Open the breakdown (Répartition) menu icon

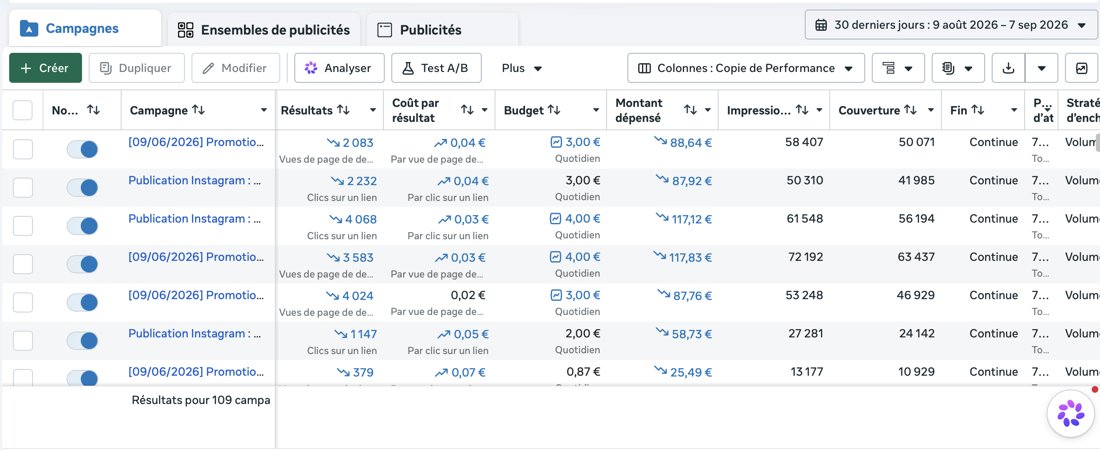pos(898,68)
